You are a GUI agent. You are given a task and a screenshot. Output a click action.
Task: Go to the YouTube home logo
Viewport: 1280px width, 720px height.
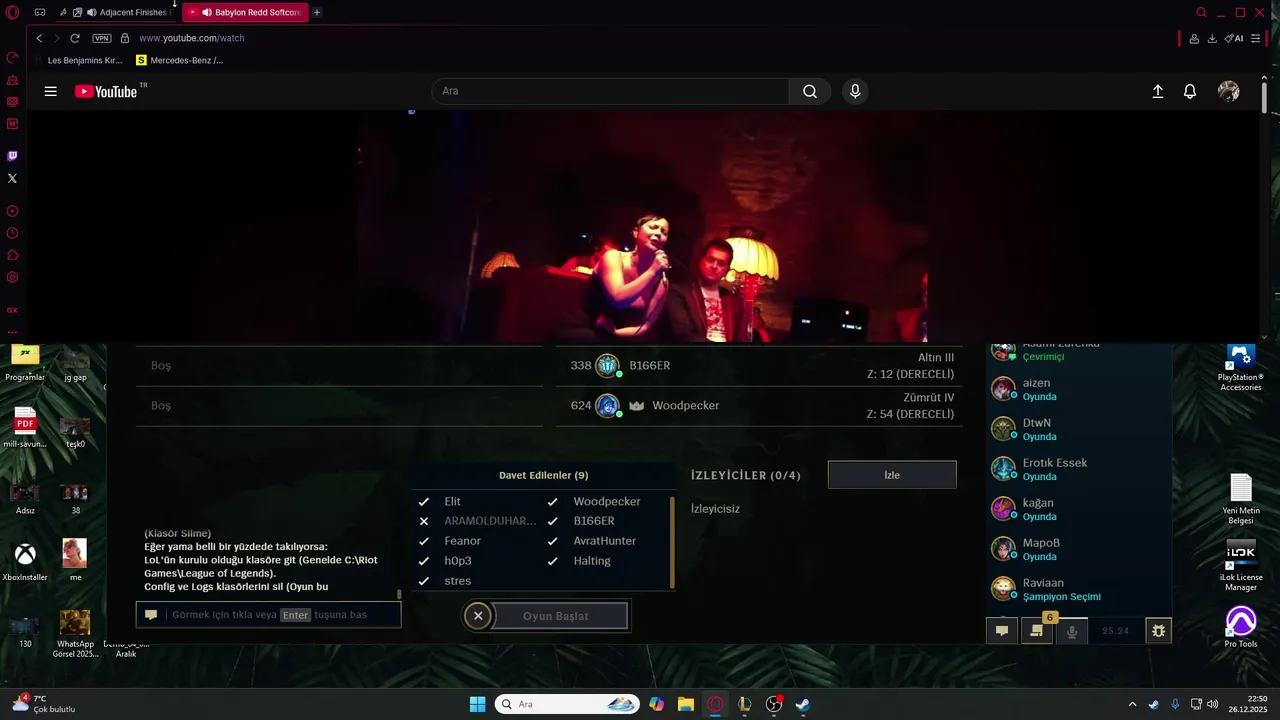tap(106, 91)
